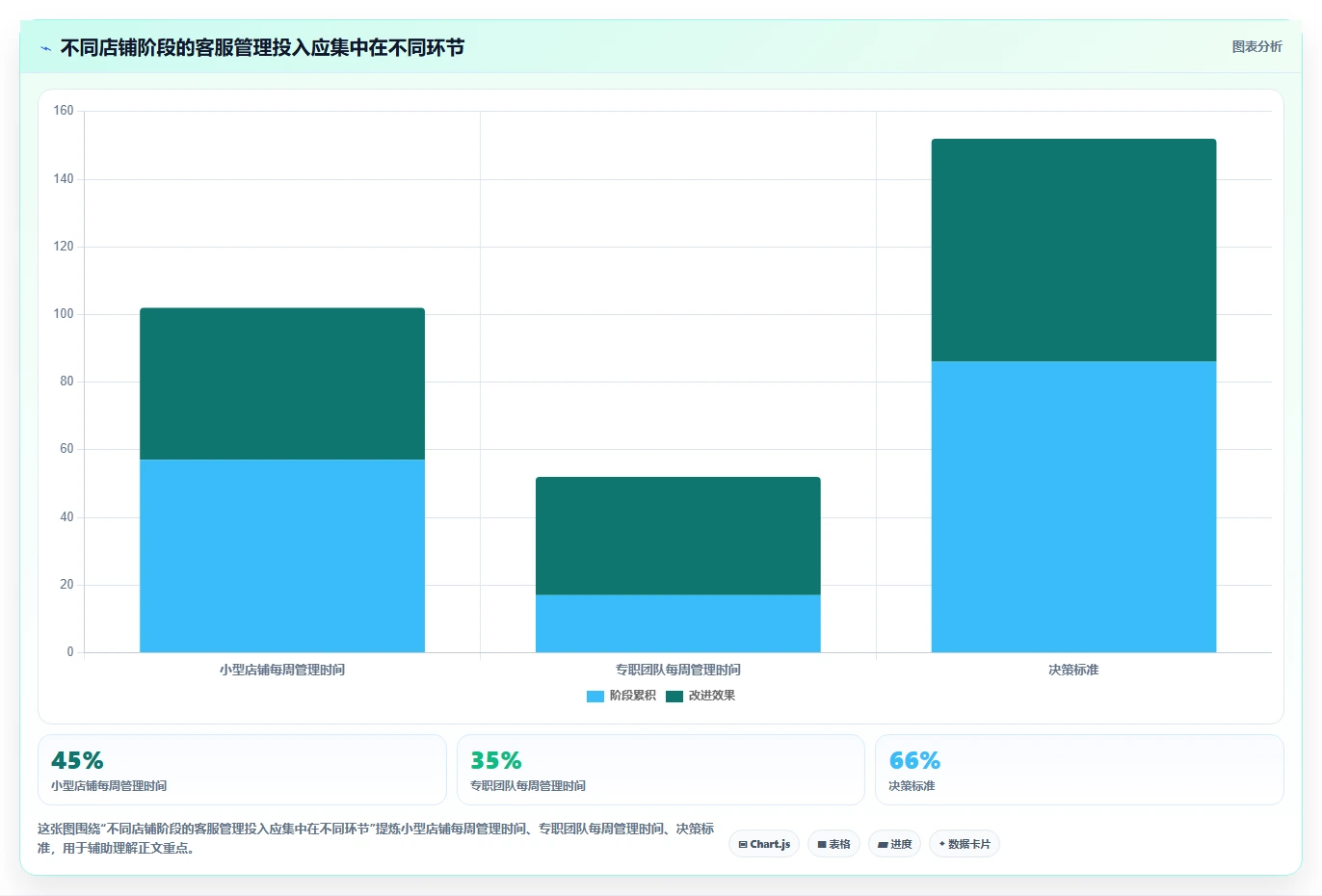Image resolution: width=1322 pixels, height=896 pixels.
Task: Click the y-axis value 60
Action: [x=66, y=449]
